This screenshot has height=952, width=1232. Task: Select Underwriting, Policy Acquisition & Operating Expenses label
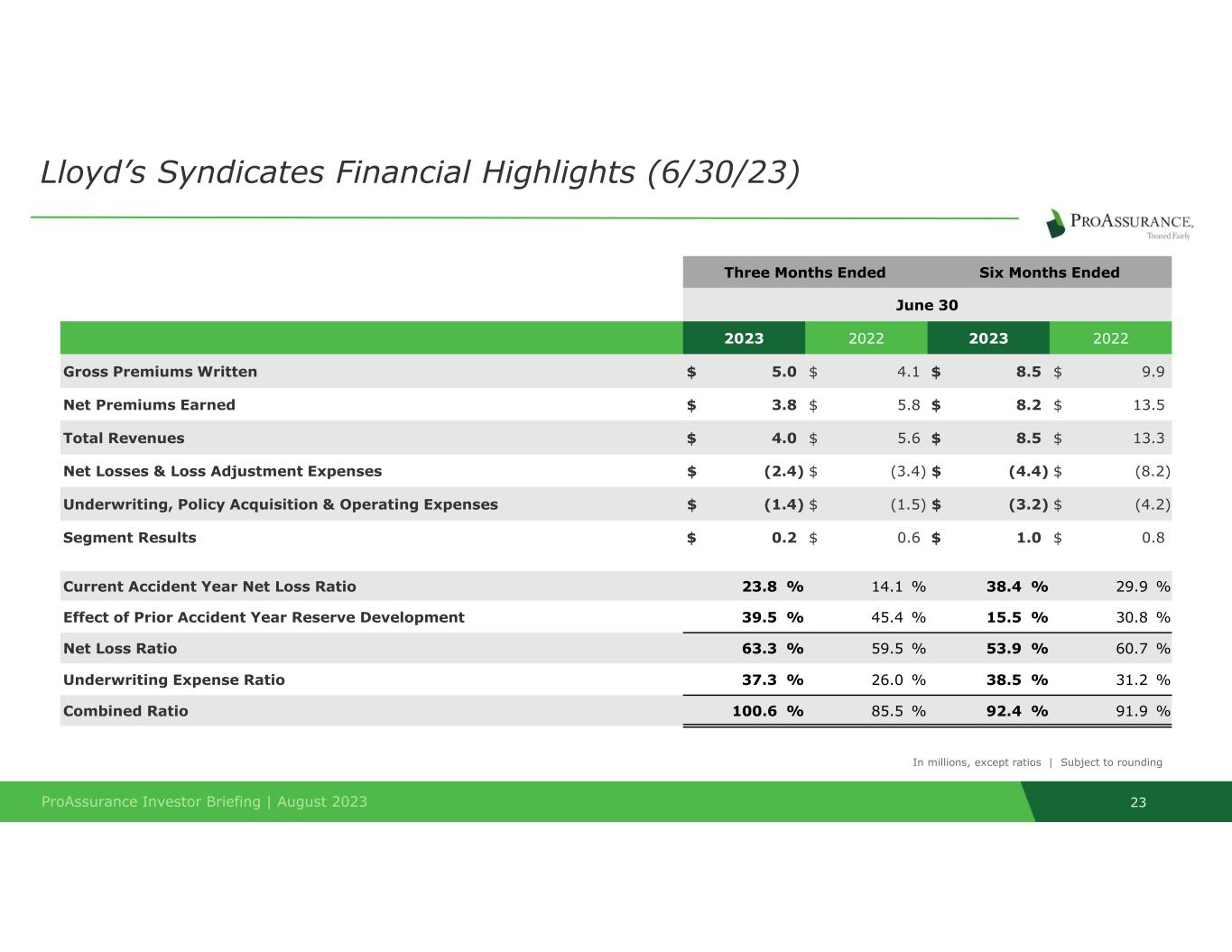pos(280,504)
